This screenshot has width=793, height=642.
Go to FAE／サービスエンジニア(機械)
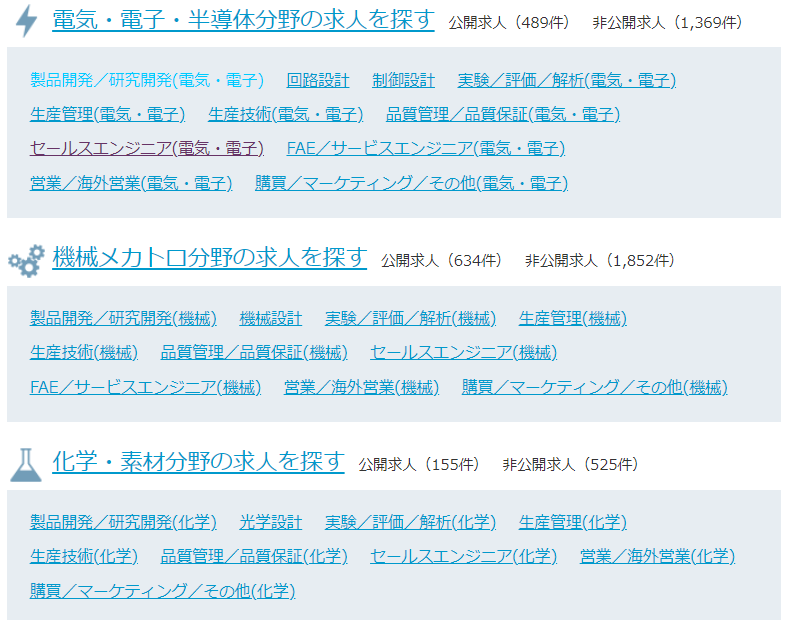click(x=145, y=388)
